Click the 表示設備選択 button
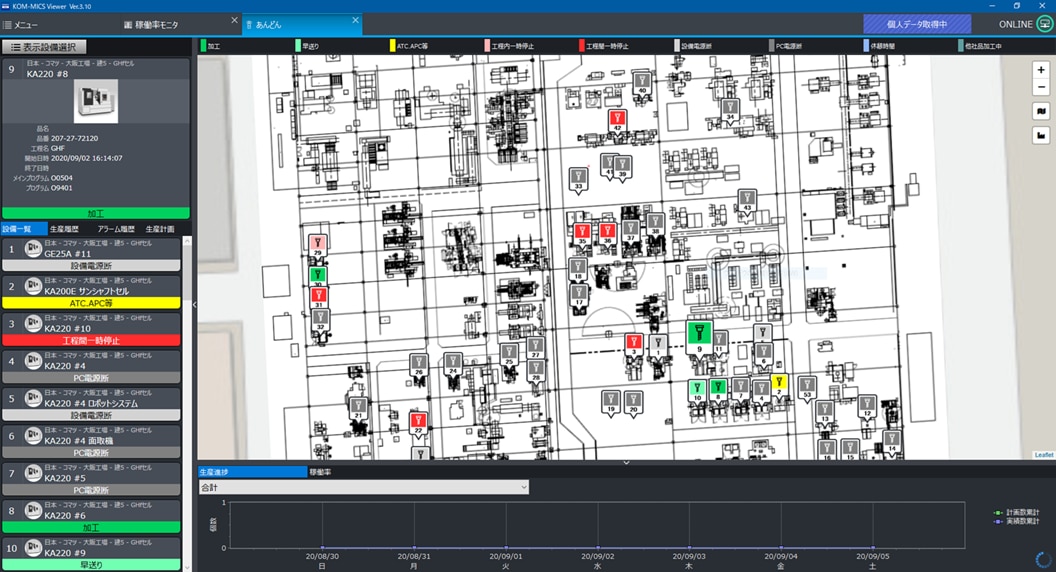Screen dimensions: 1056x572 tap(44, 46)
